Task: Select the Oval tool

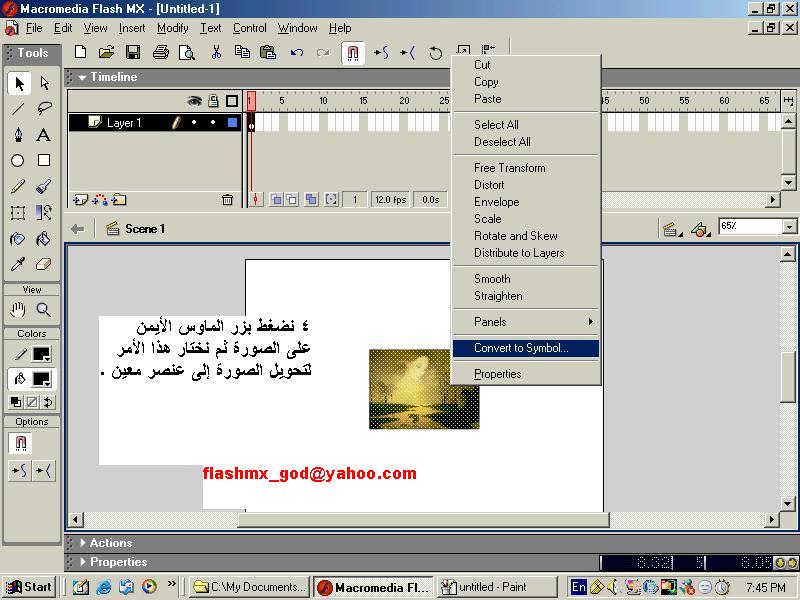Action: point(18,161)
